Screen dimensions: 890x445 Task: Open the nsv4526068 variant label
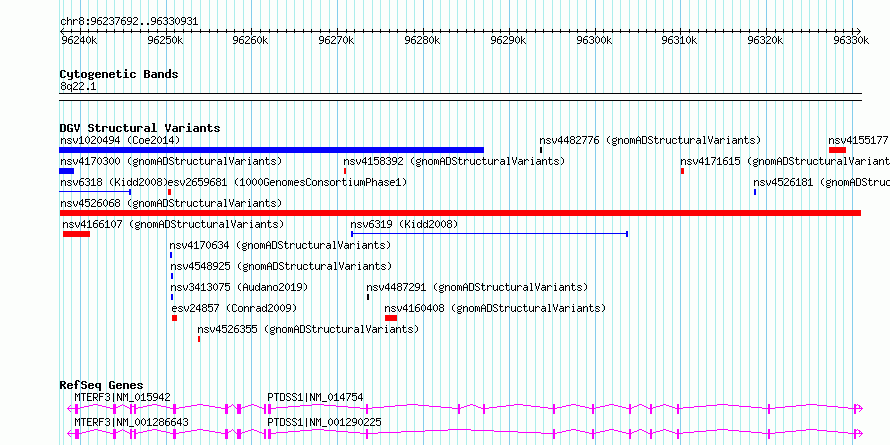(x=171, y=203)
